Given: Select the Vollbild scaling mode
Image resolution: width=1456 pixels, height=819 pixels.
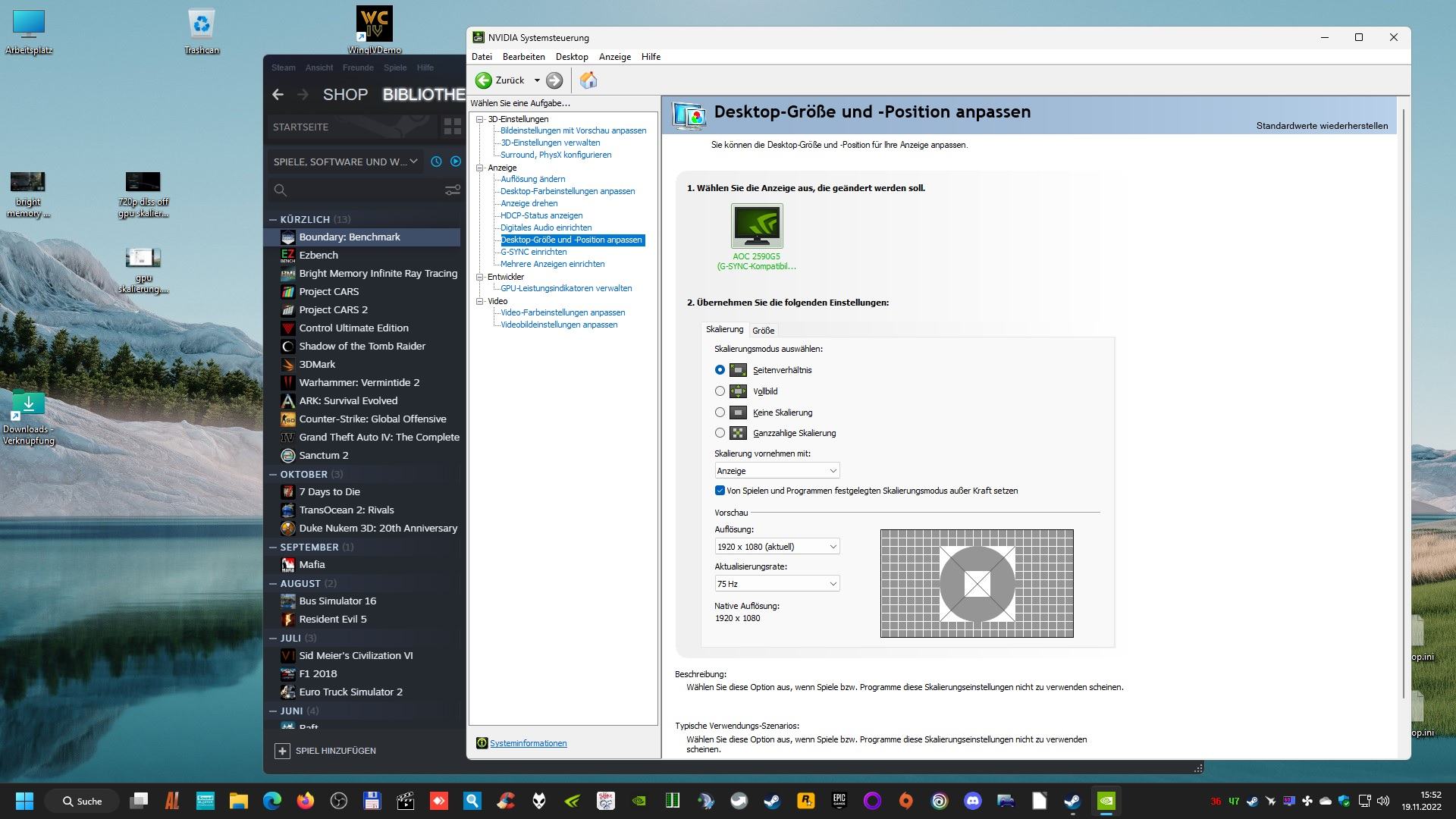Looking at the screenshot, I should point(720,391).
